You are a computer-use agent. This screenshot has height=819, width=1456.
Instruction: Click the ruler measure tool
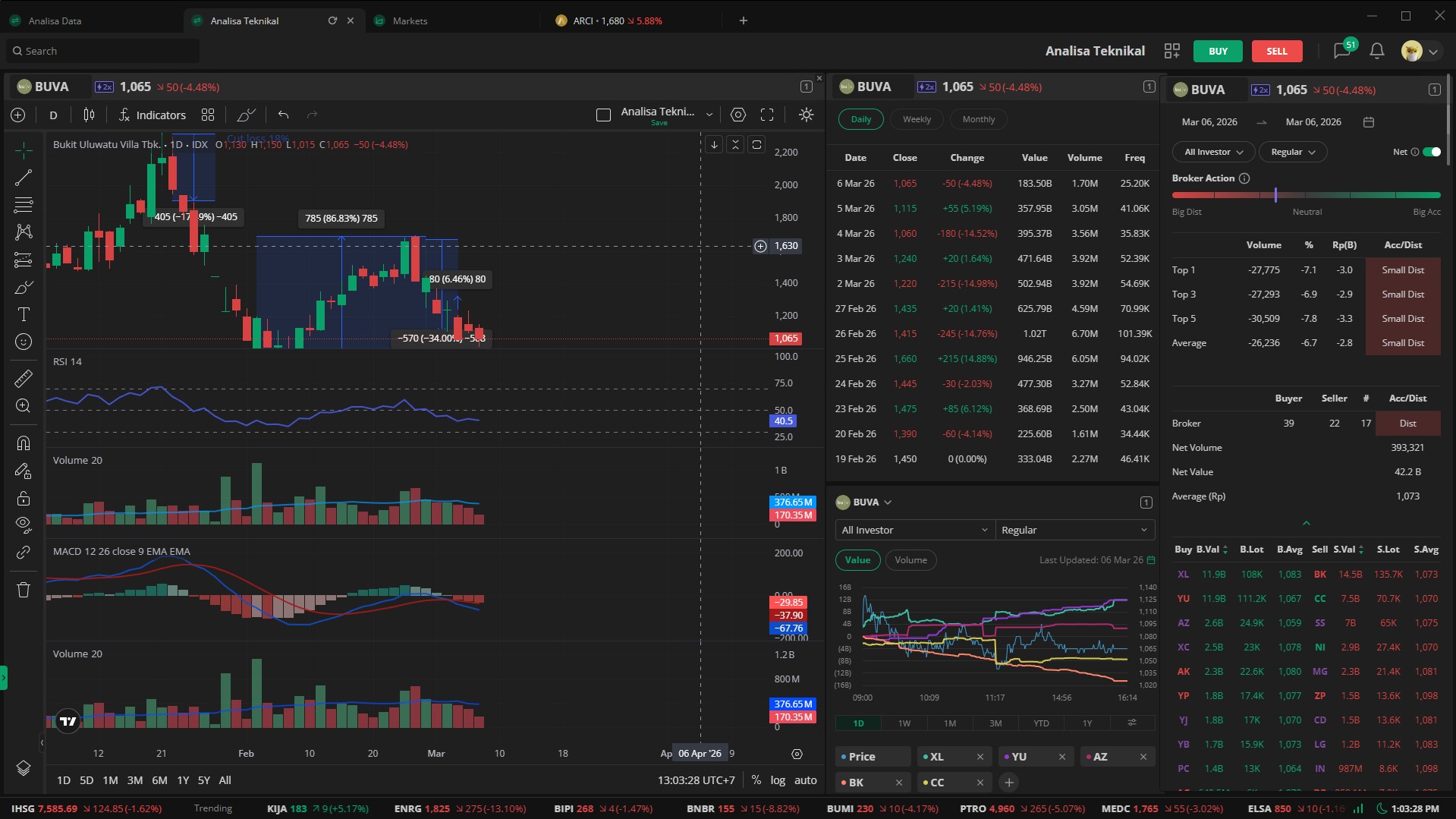(24, 378)
